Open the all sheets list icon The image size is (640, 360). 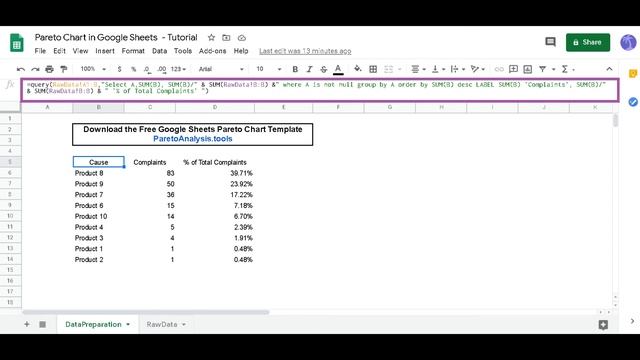pos(42,324)
